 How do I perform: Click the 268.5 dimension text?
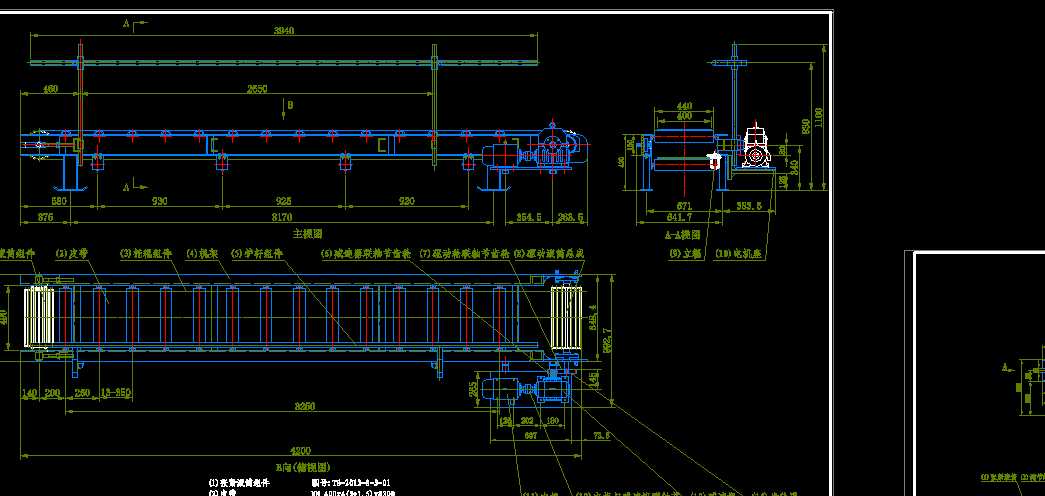(571, 217)
